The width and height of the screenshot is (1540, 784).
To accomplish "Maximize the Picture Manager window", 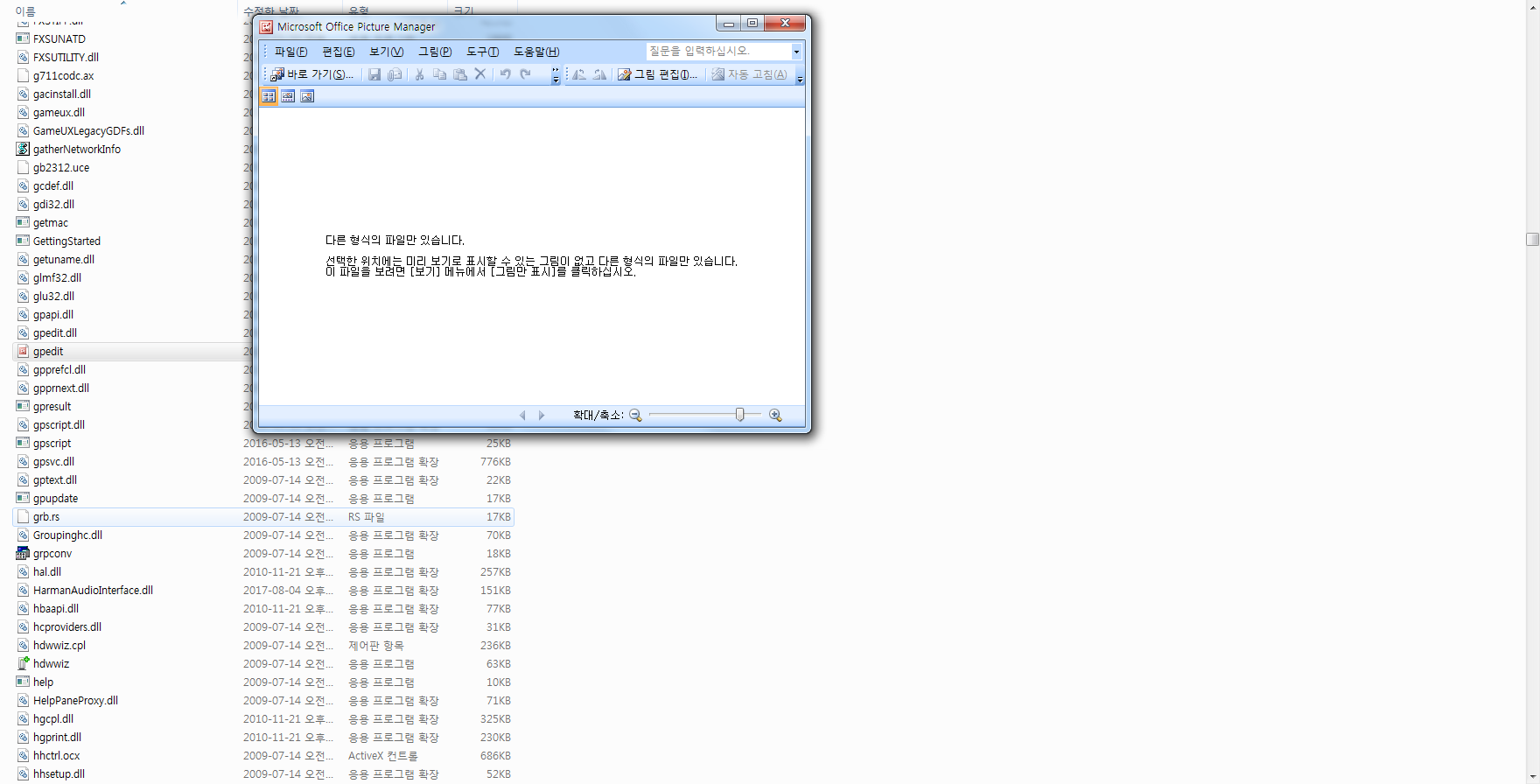I will click(752, 24).
